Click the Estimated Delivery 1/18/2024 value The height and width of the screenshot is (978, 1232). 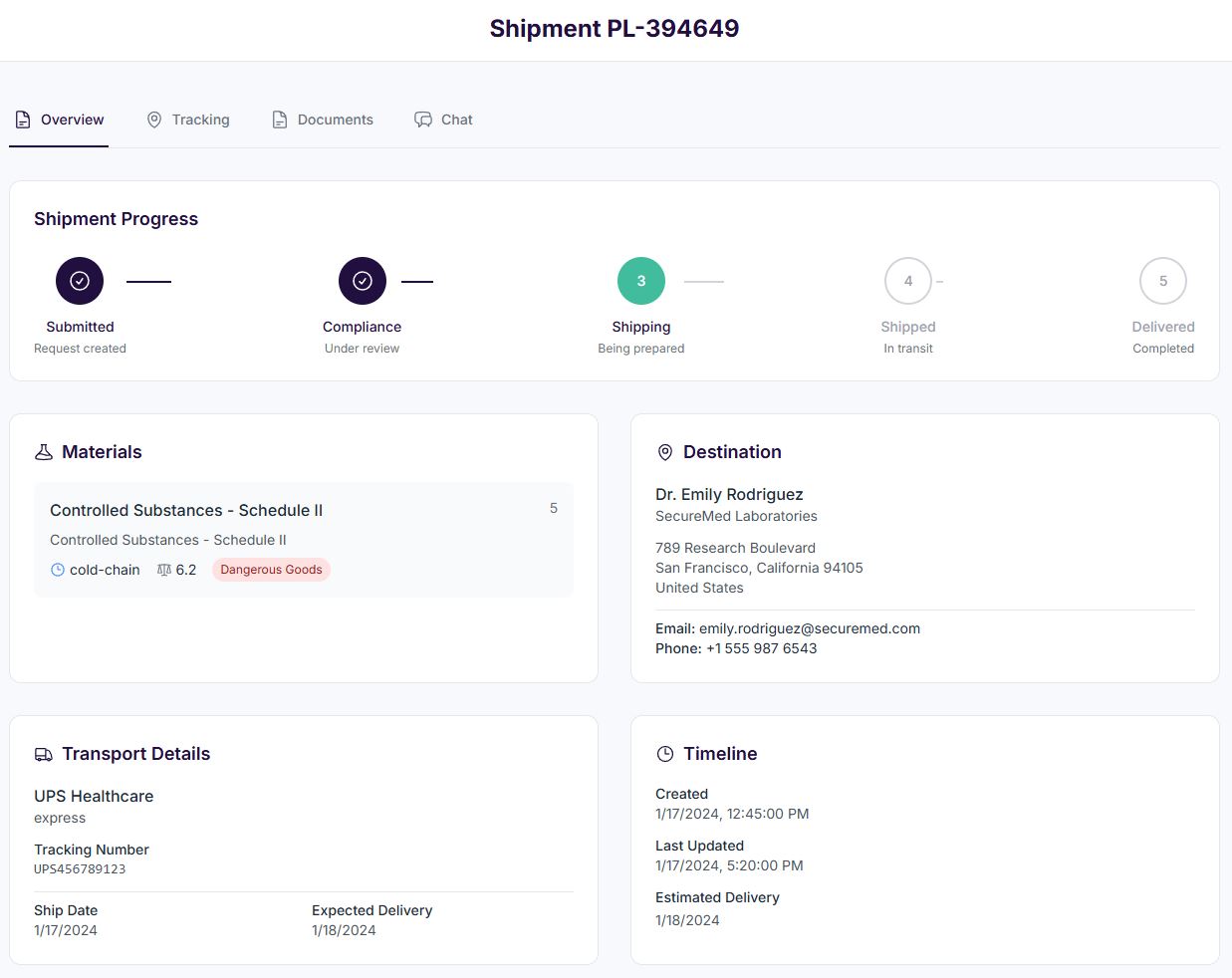coord(687,920)
